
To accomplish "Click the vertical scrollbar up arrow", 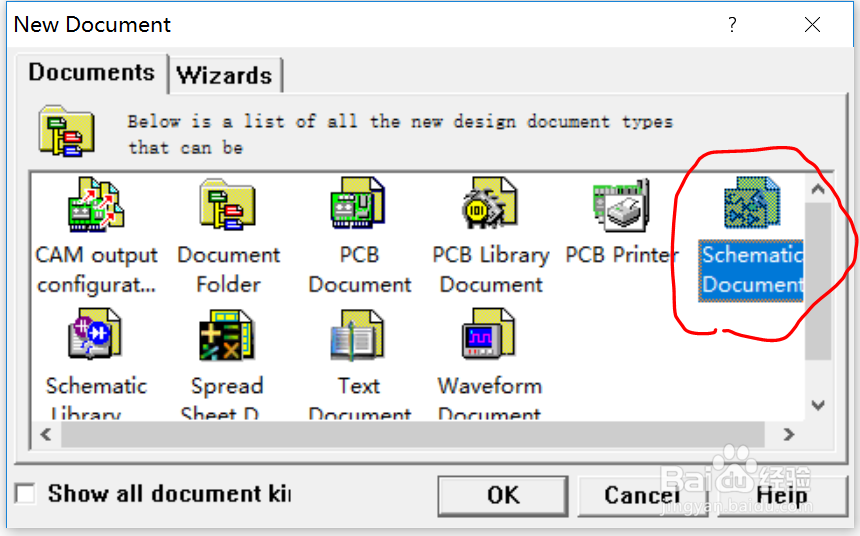I will click(818, 189).
